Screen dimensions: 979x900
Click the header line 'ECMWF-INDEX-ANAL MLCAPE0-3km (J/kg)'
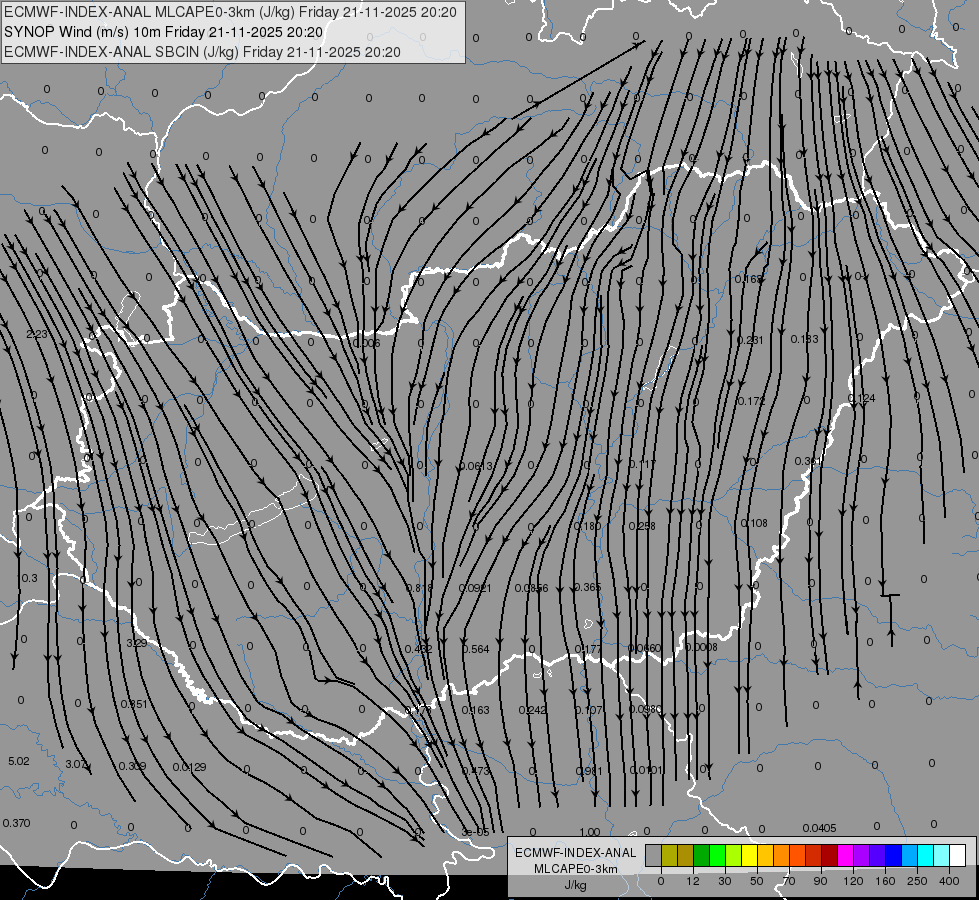click(x=149, y=12)
